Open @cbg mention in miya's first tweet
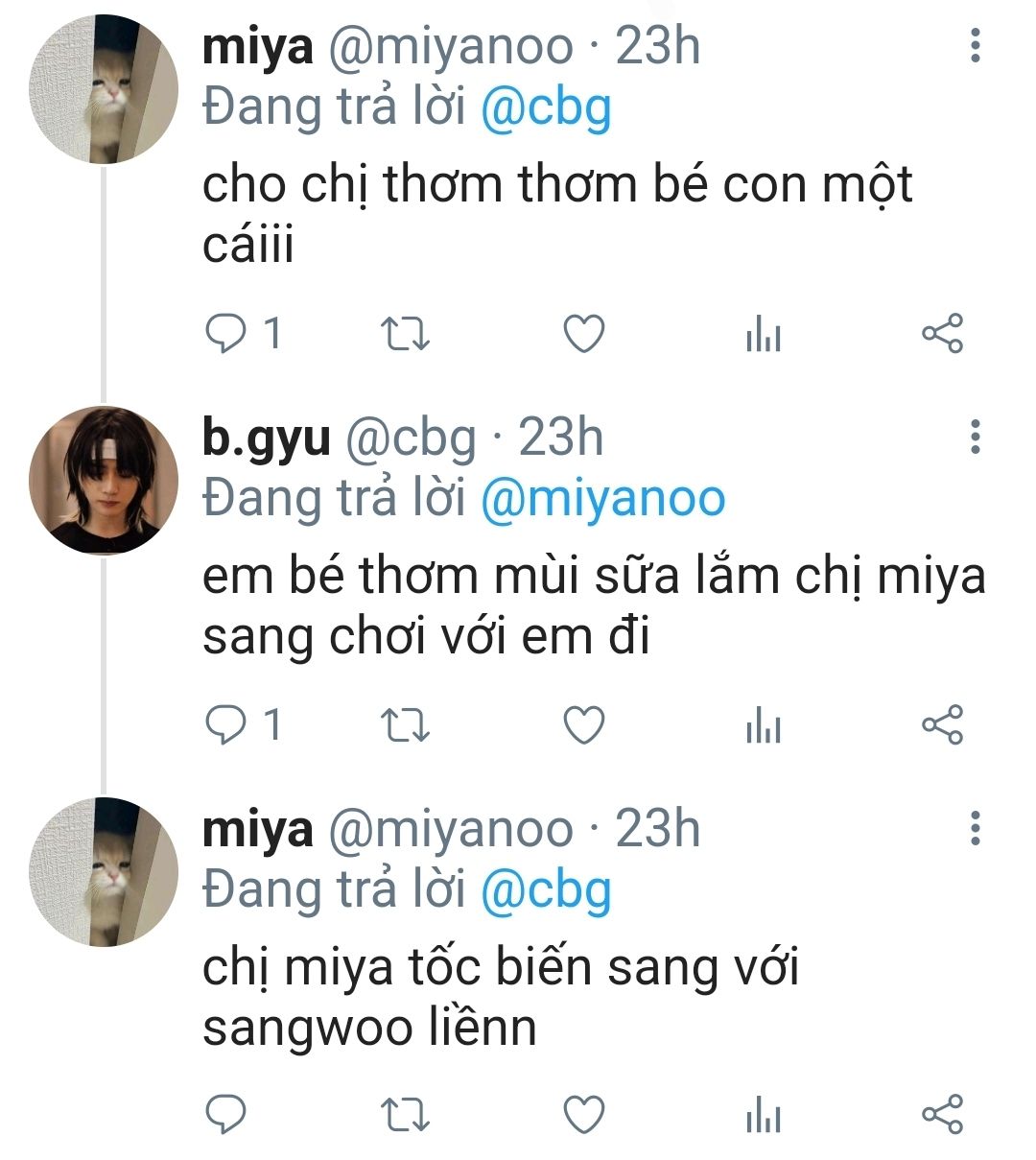The width and height of the screenshot is (1036, 1160). tap(545, 107)
